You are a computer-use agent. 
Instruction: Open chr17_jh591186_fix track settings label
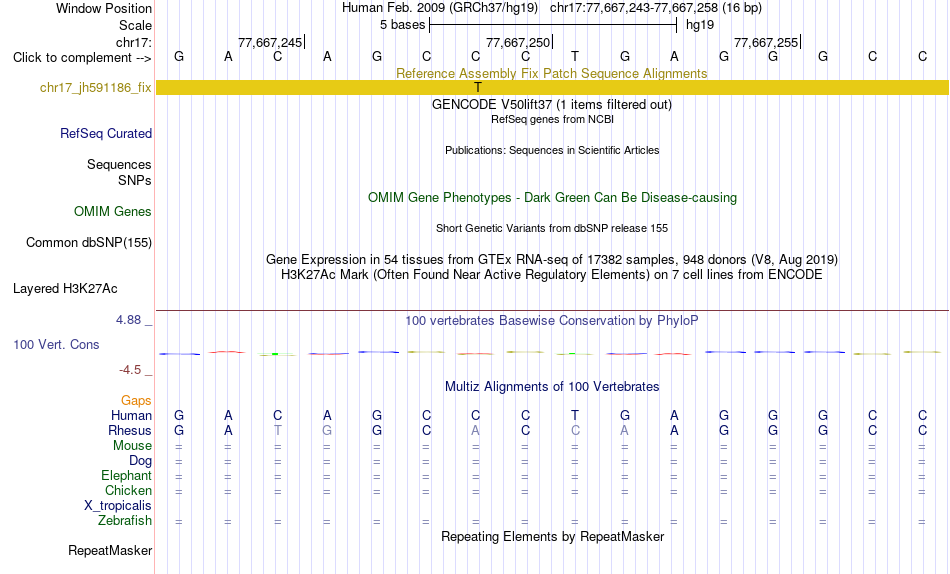pyautogui.click(x=96, y=87)
